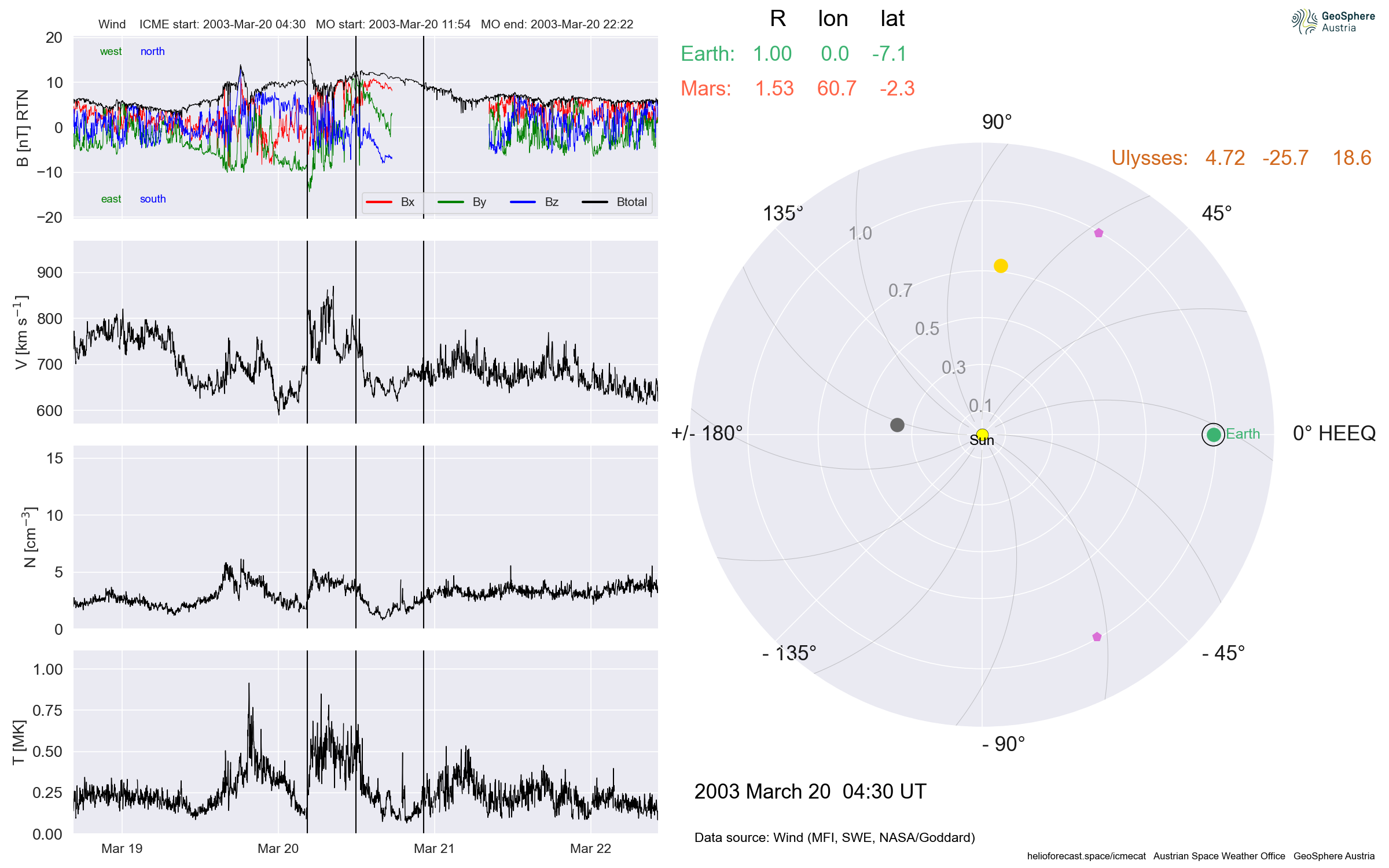Image resolution: width=1389 pixels, height=868 pixels.
Task: Click the gold-yellow planet dot near 90°
Action: coord(1001,266)
